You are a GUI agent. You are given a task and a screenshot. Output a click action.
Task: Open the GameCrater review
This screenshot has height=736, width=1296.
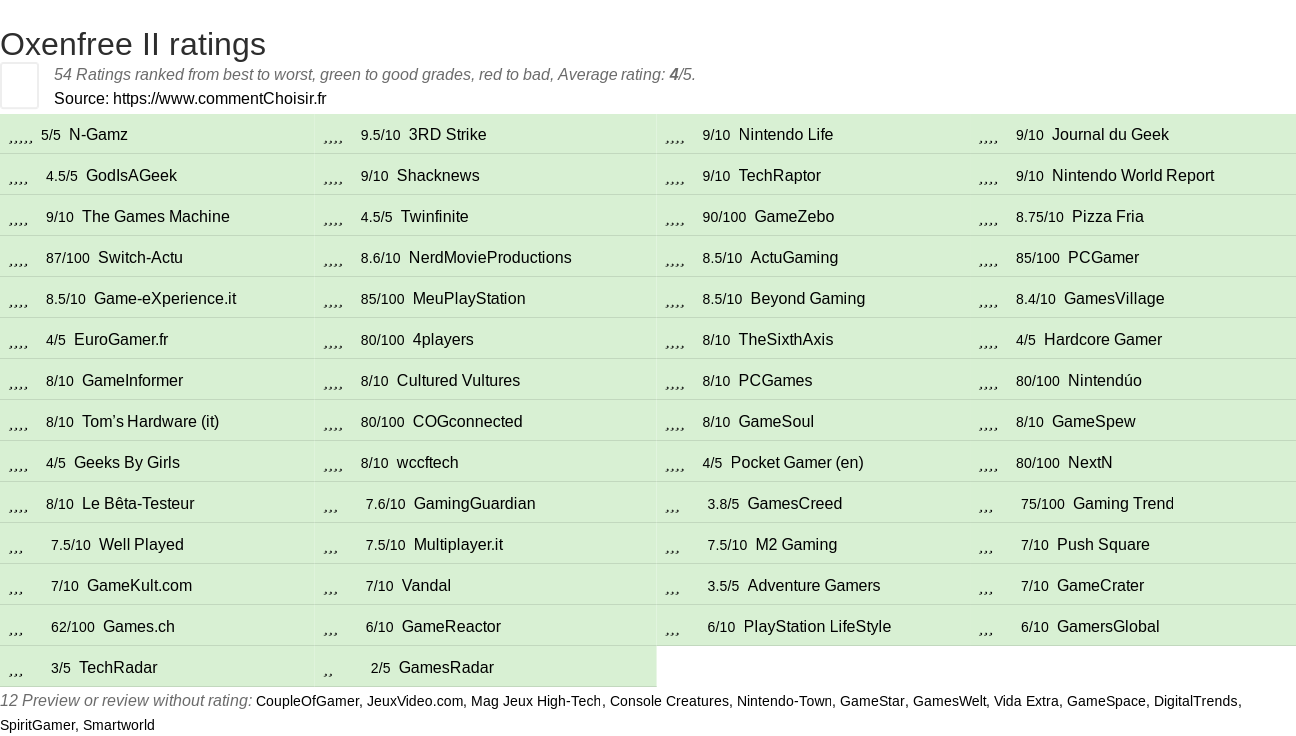click(1100, 585)
